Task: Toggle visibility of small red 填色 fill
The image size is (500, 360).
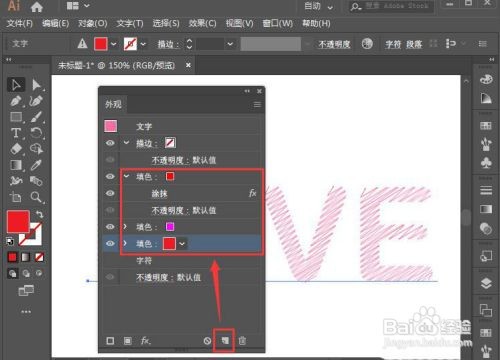Action: (110, 176)
